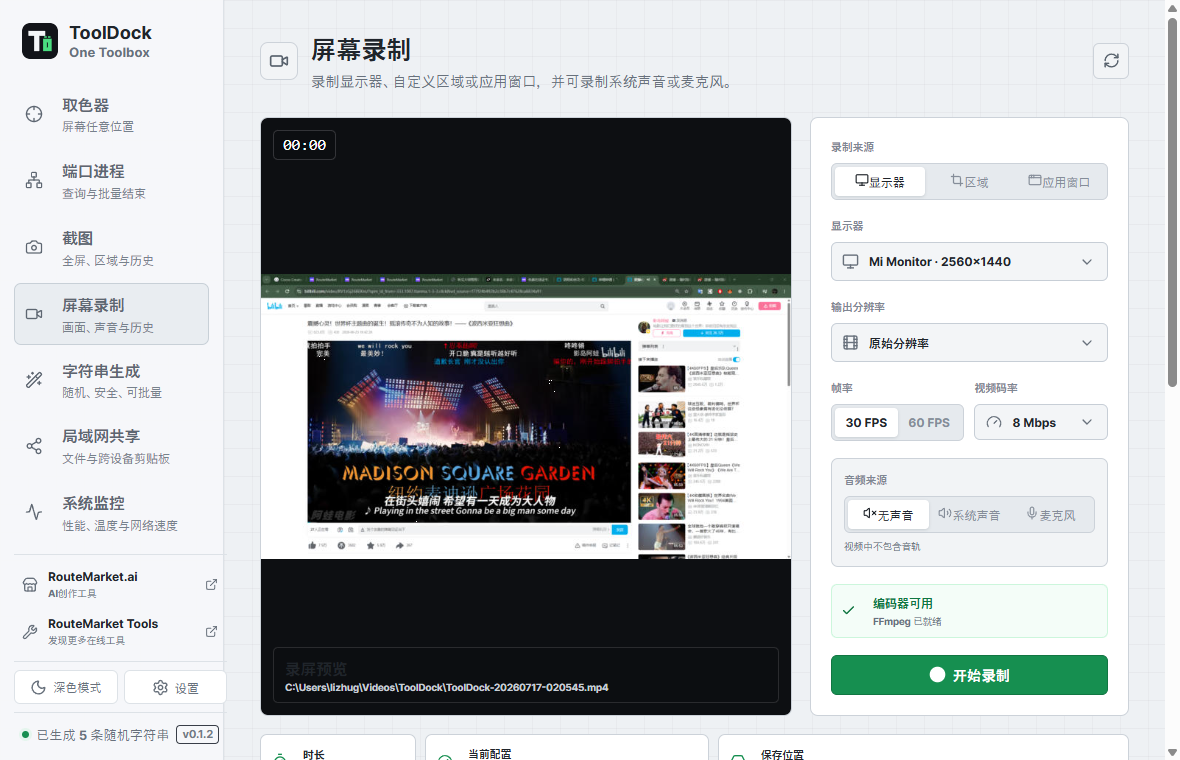The height and width of the screenshot is (760, 1180).
Task: Click the 屏幕录制 page heading
Action: pos(360,50)
